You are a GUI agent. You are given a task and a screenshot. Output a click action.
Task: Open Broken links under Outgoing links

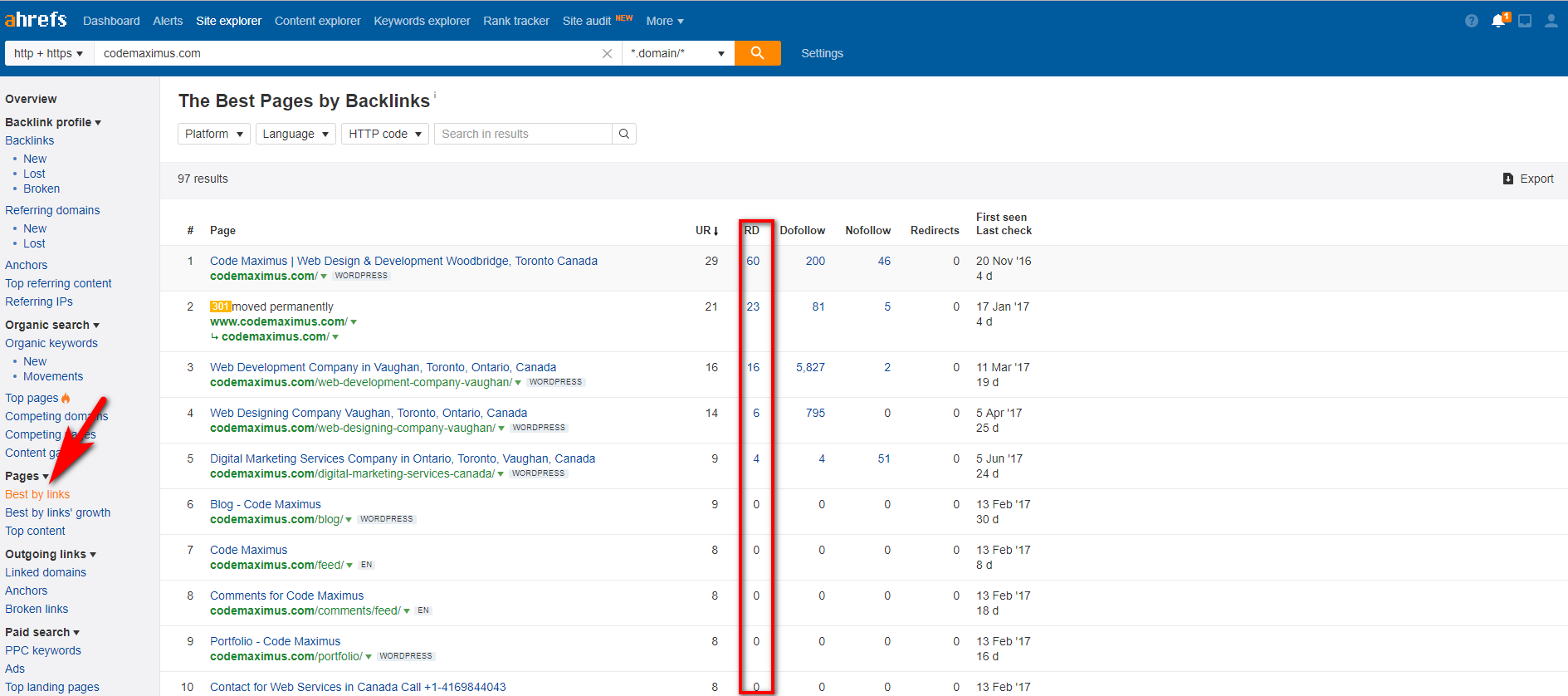37,609
